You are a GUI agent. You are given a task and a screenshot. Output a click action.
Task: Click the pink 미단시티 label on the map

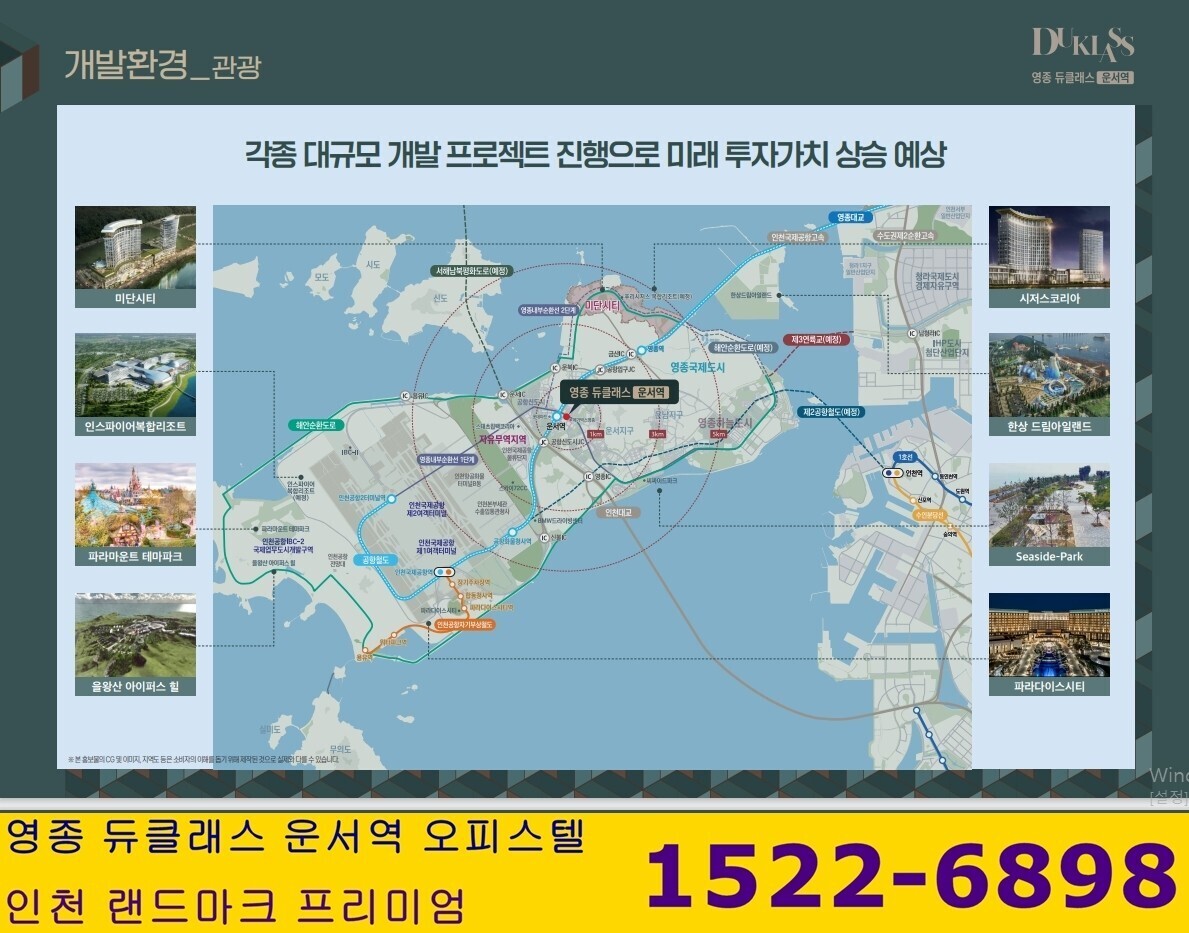(602, 306)
